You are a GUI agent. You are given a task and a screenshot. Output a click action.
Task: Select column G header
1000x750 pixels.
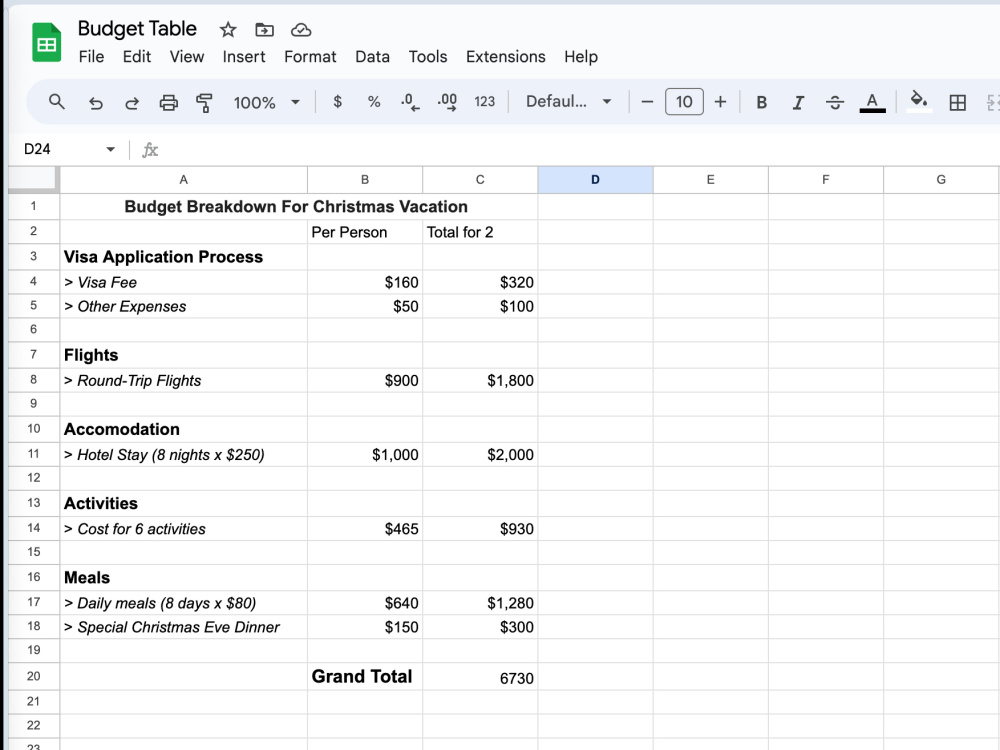point(941,180)
